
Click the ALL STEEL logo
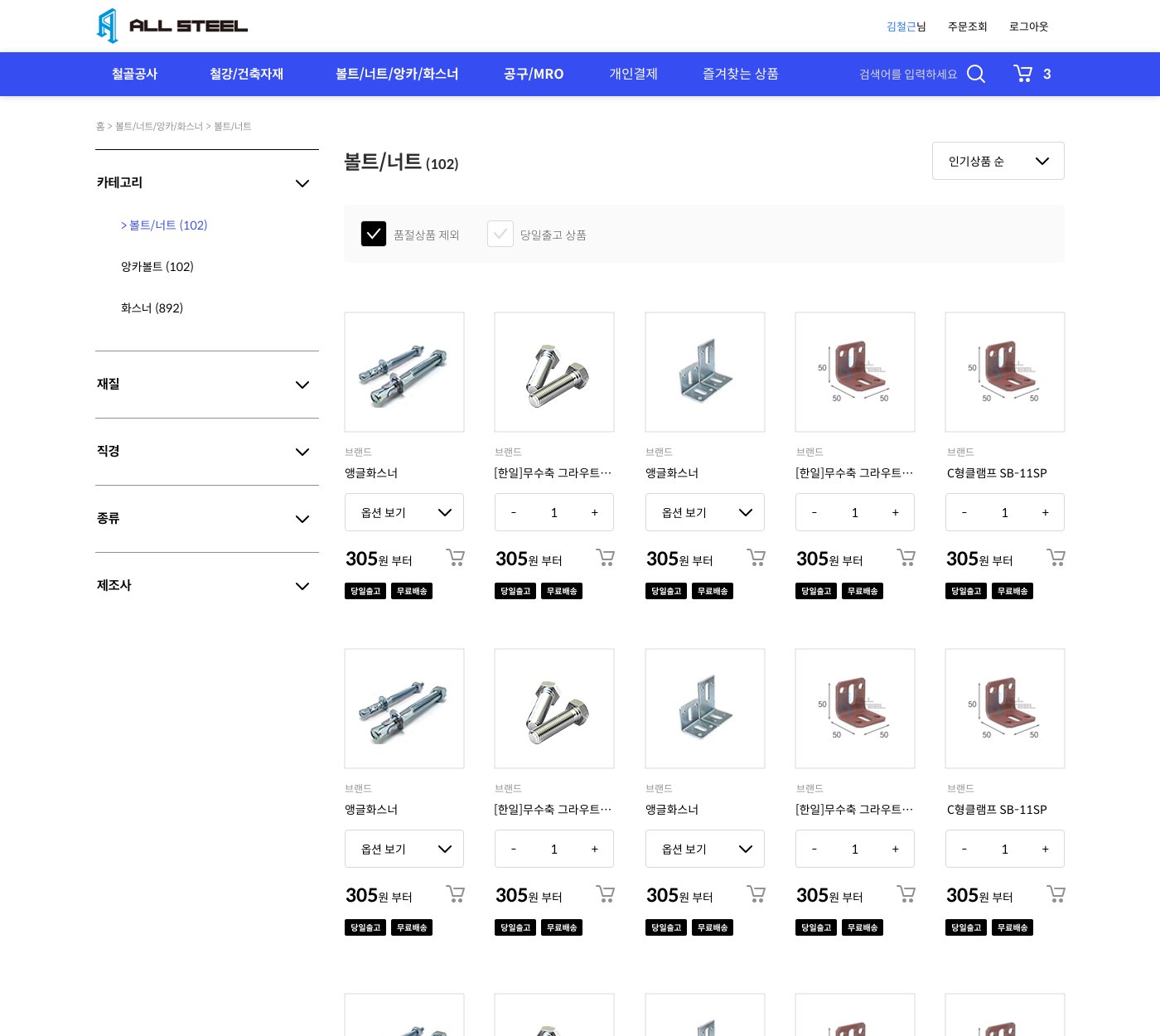[172, 26]
